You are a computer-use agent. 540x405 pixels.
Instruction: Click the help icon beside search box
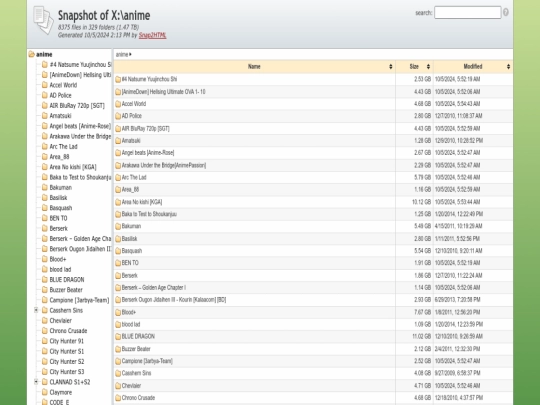506,12
